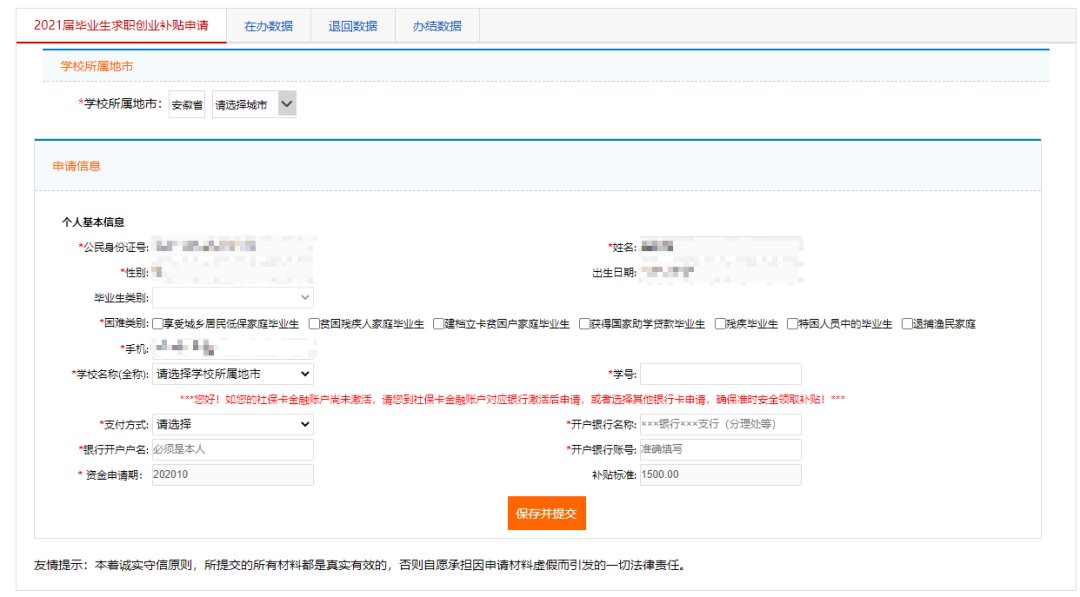Click the 银行开户户名 input field
1080x597 pixels.
click(x=232, y=449)
